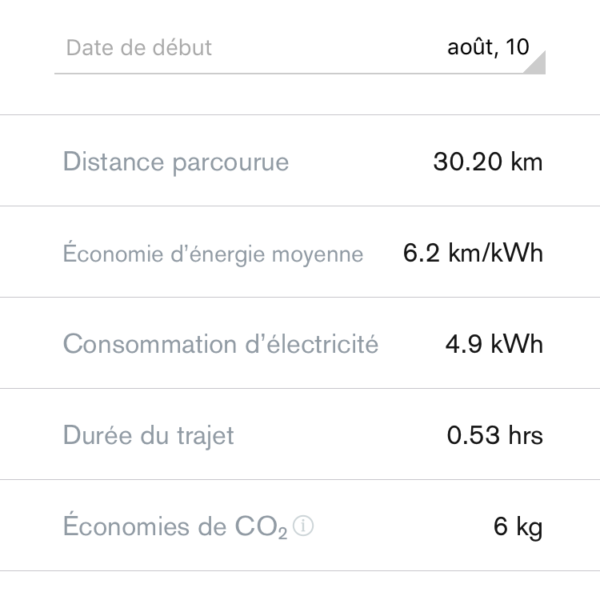Click the divider line below Durée du trajet
Screen dimensions: 600x600
click(x=300, y=479)
